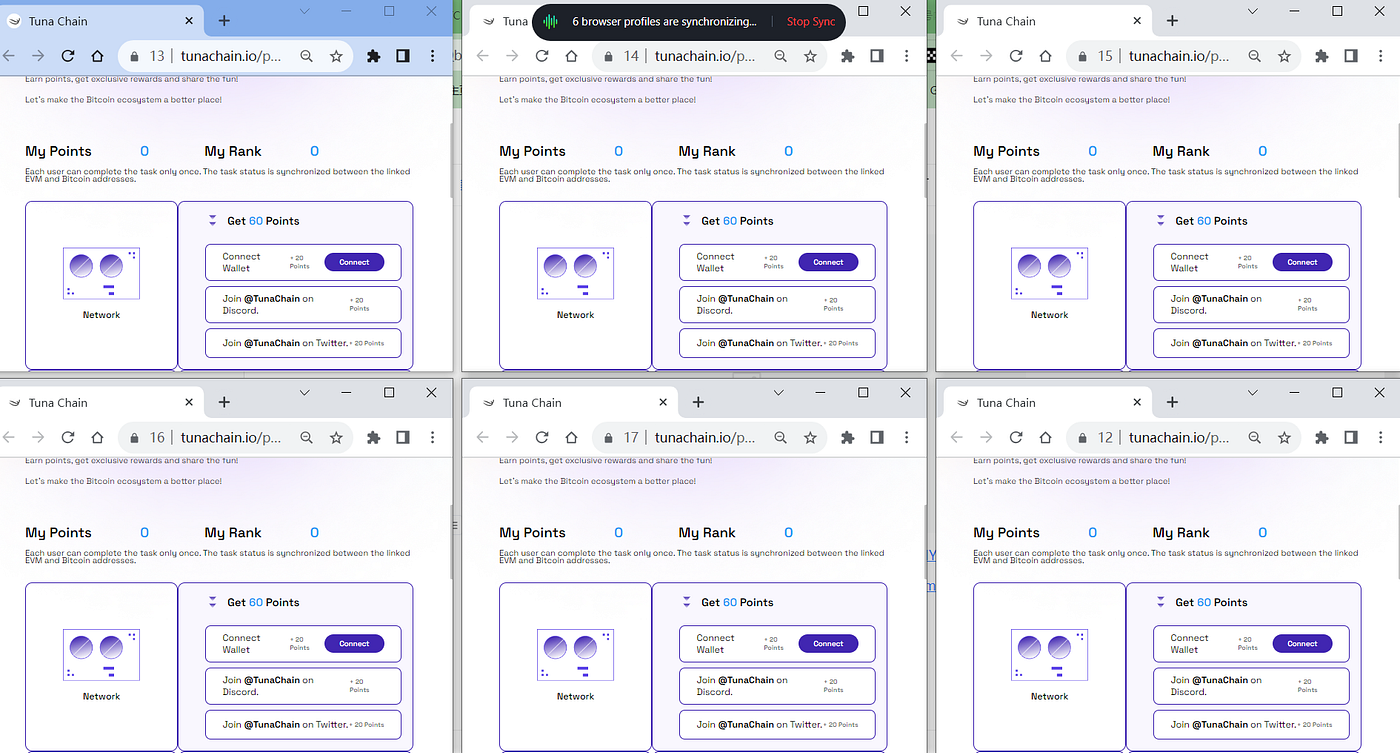Go back in window 14

[483, 56]
